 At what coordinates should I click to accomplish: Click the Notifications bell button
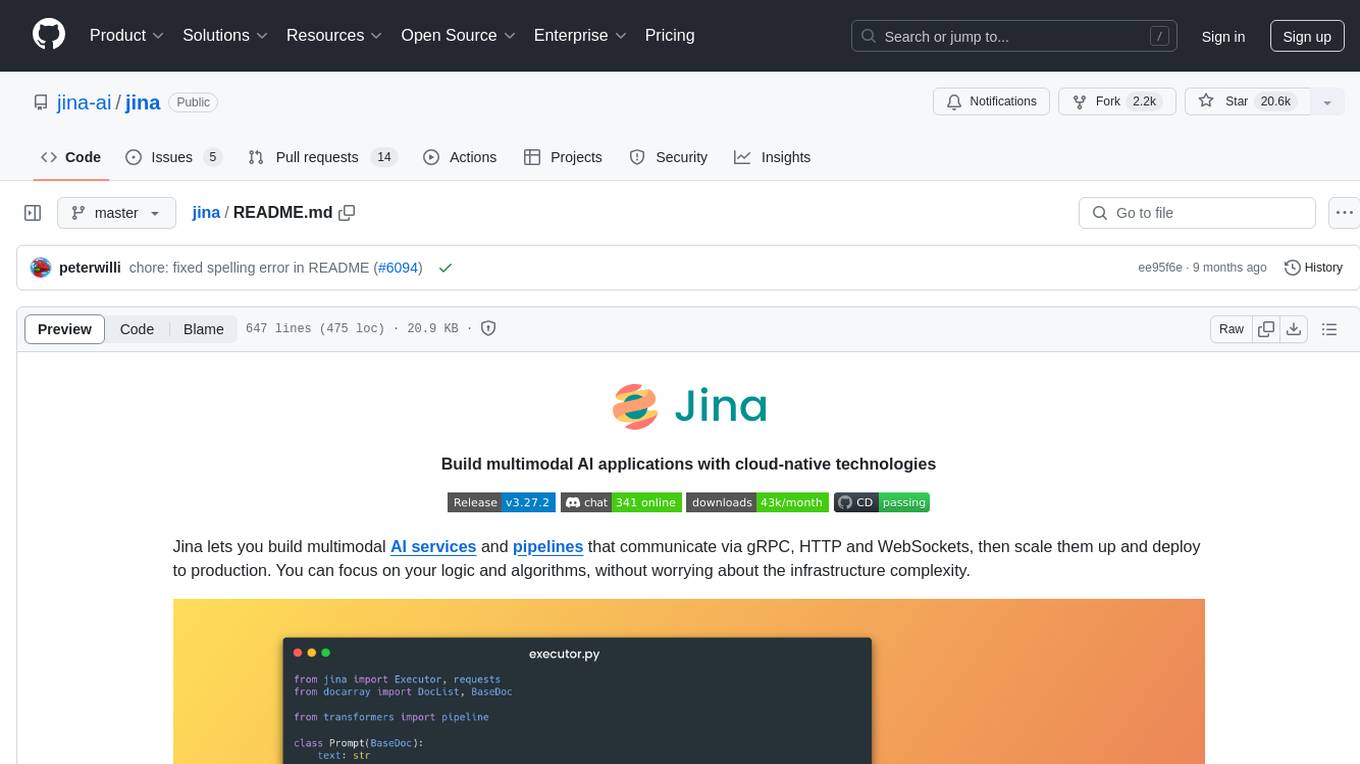click(992, 101)
